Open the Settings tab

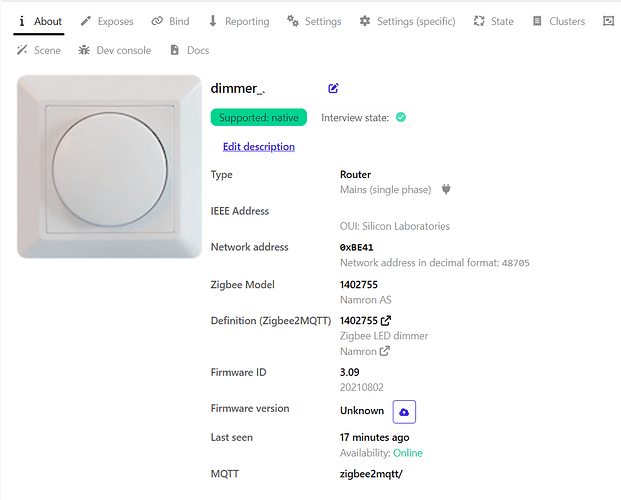314,21
